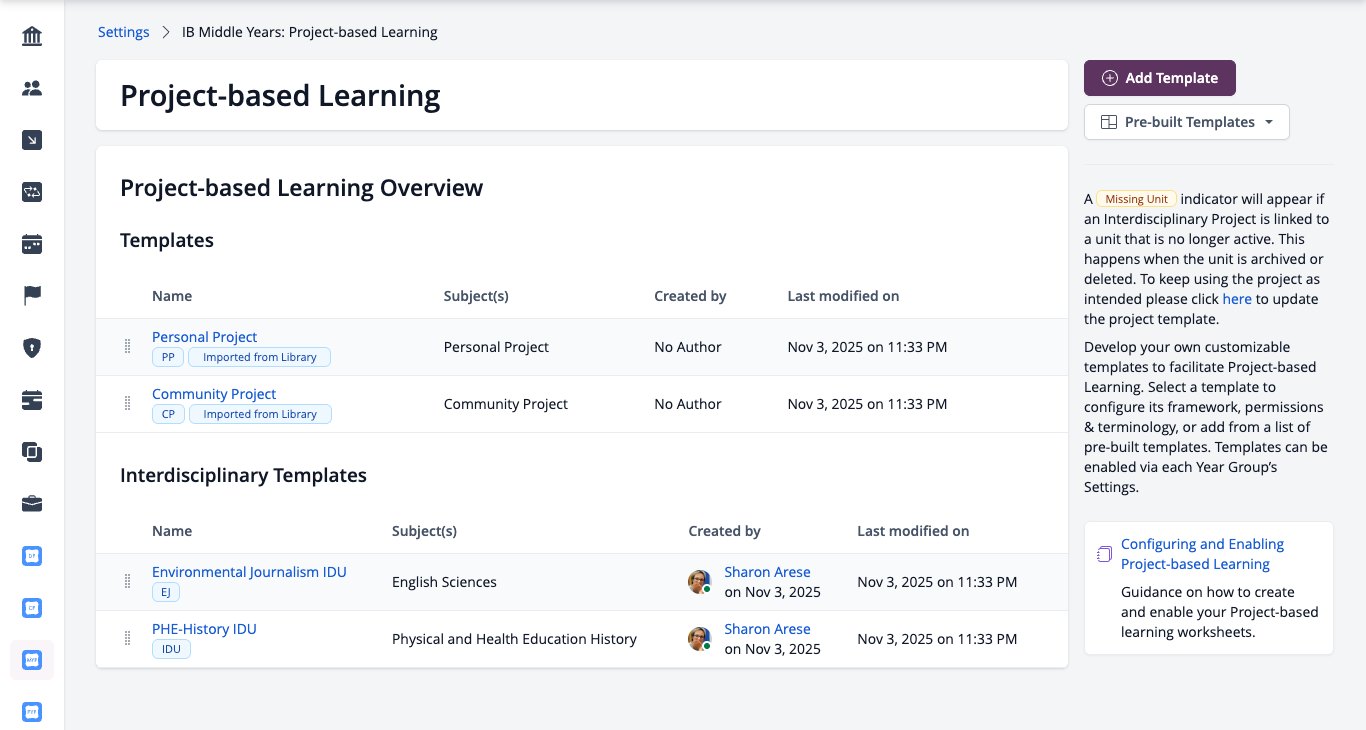Image resolution: width=1366 pixels, height=730 pixels.
Task: Click drag handle beside PHE-History IDU
Action: point(127,638)
